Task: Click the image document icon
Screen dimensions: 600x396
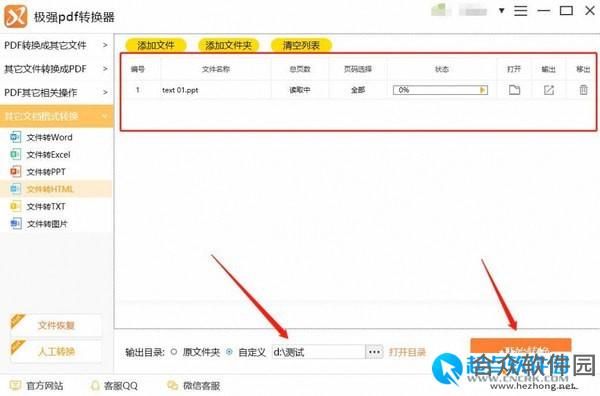Action: pyautogui.click(x=16, y=223)
